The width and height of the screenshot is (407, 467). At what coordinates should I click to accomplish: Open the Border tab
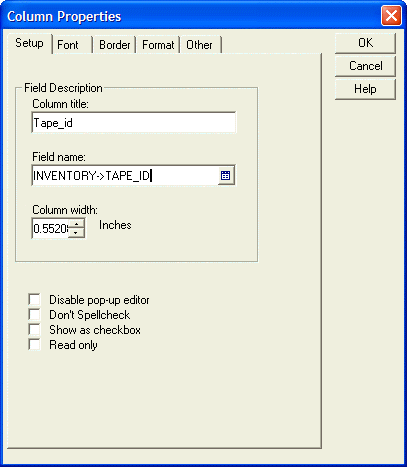click(x=114, y=45)
